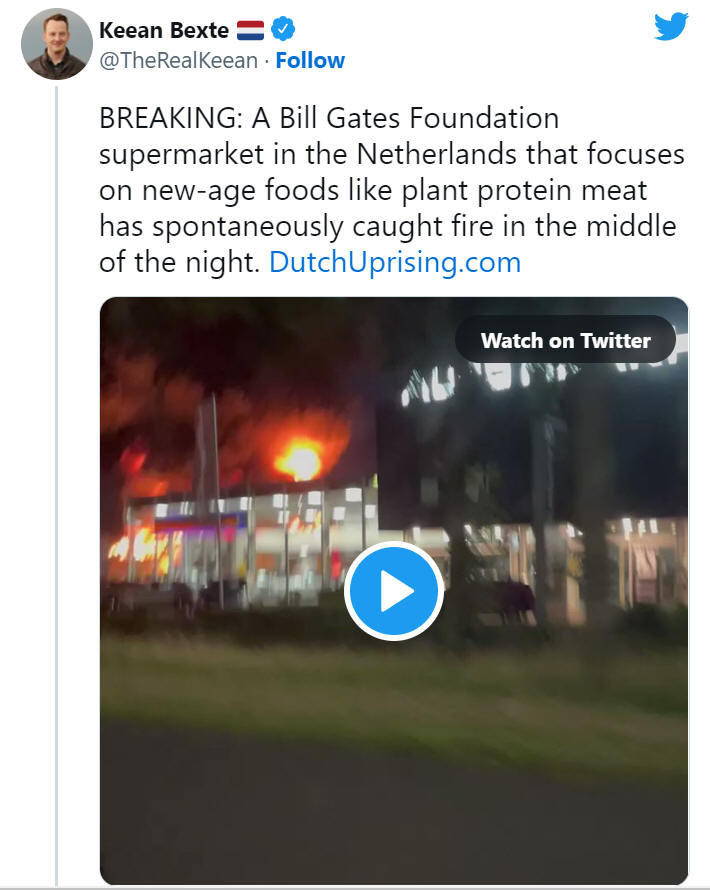
Task: Click the tweet line starting with BREAKING
Action: tap(329, 118)
